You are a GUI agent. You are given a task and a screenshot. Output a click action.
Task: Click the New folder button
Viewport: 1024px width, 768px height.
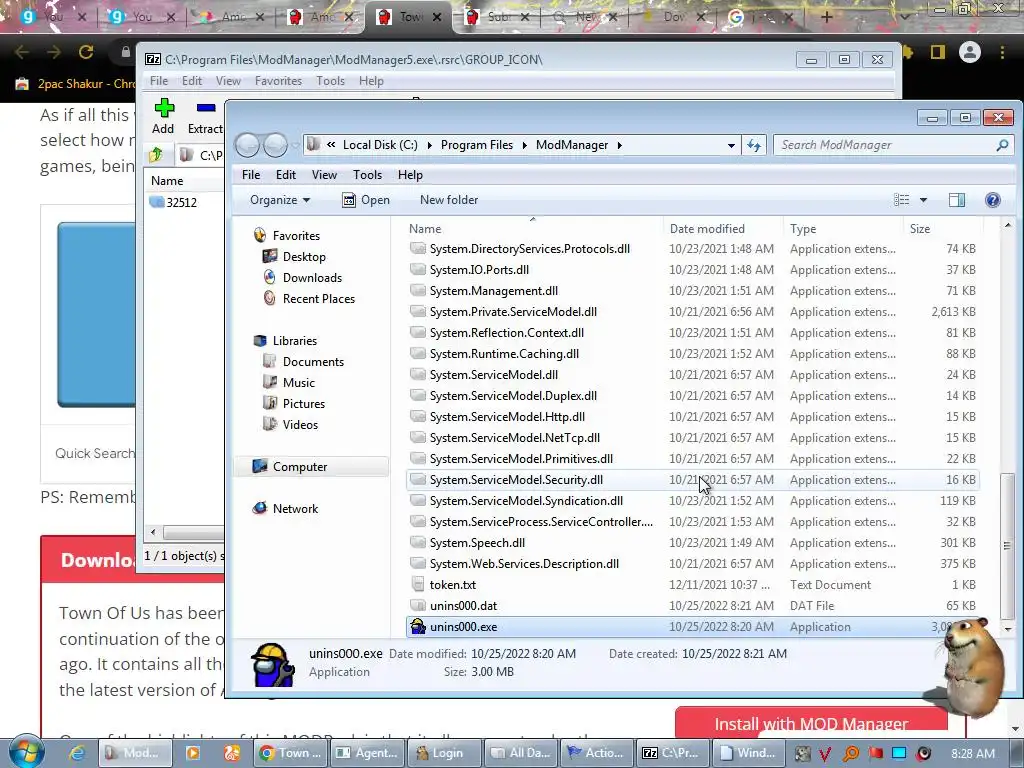click(x=449, y=200)
